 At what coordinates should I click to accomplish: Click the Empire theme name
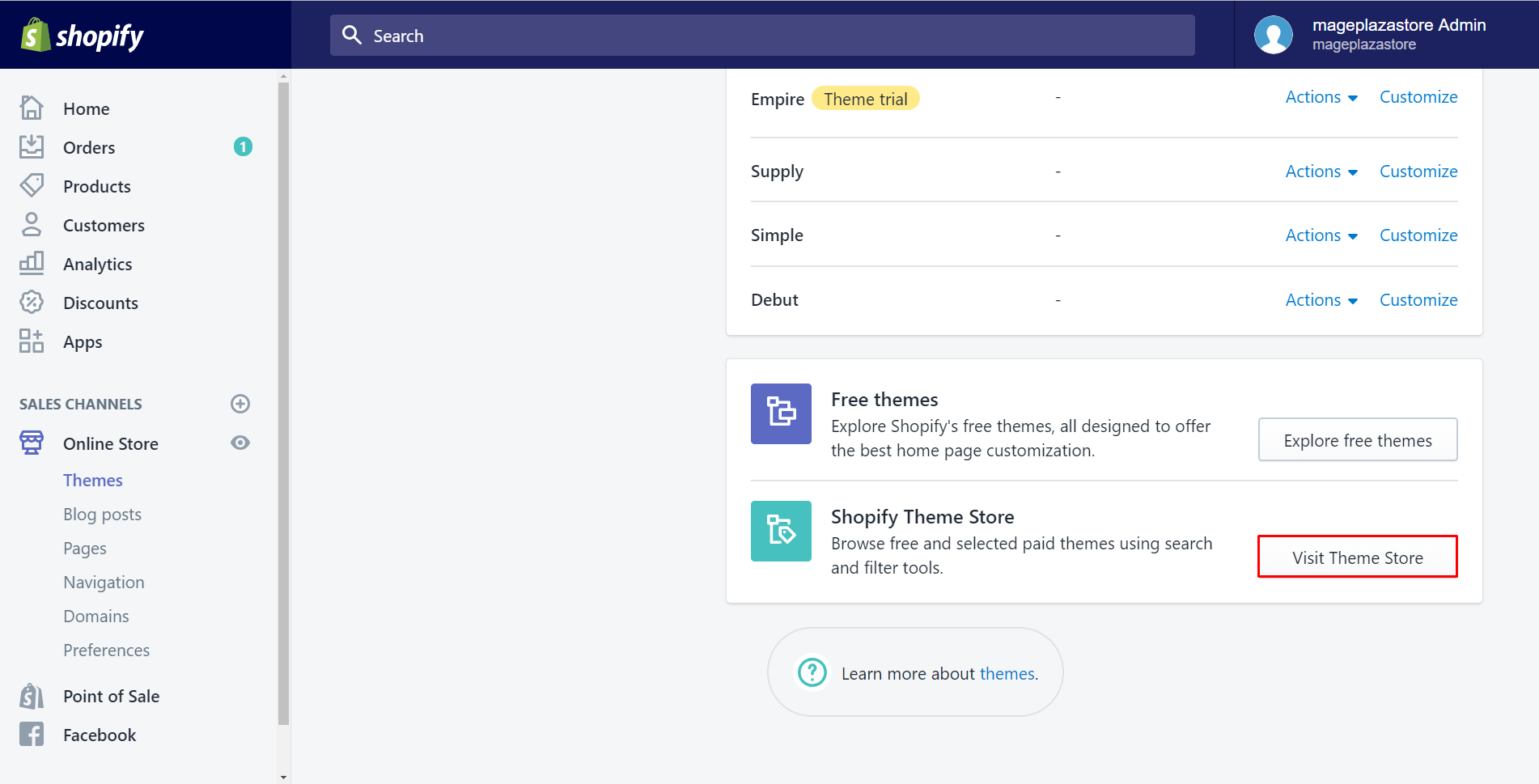point(778,99)
